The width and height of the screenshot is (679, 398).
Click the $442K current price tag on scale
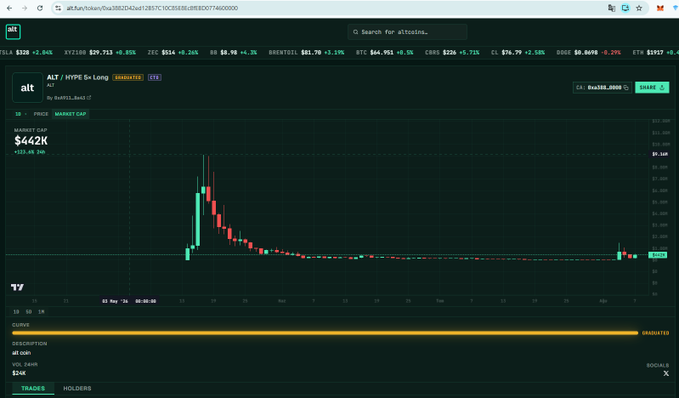tap(658, 255)
